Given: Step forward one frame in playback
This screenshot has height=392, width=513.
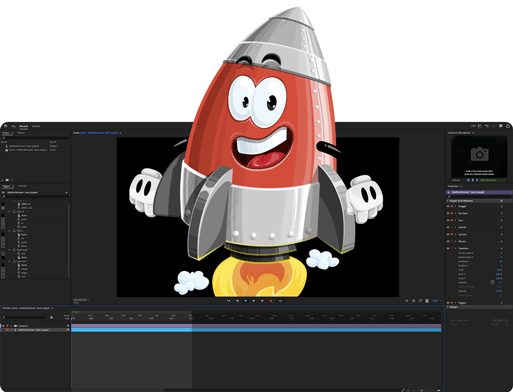Looking at the screenshot, I should (262, 301).
